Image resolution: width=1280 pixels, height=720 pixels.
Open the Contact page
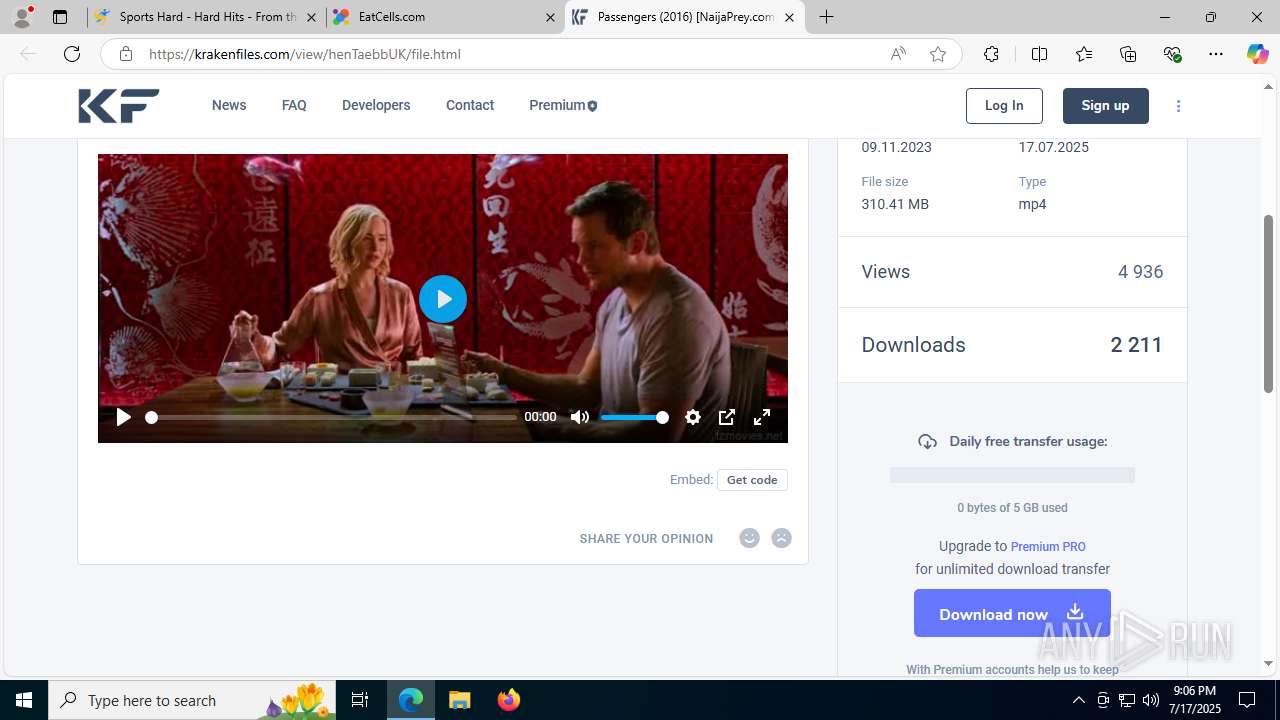(x=470, y=105)
